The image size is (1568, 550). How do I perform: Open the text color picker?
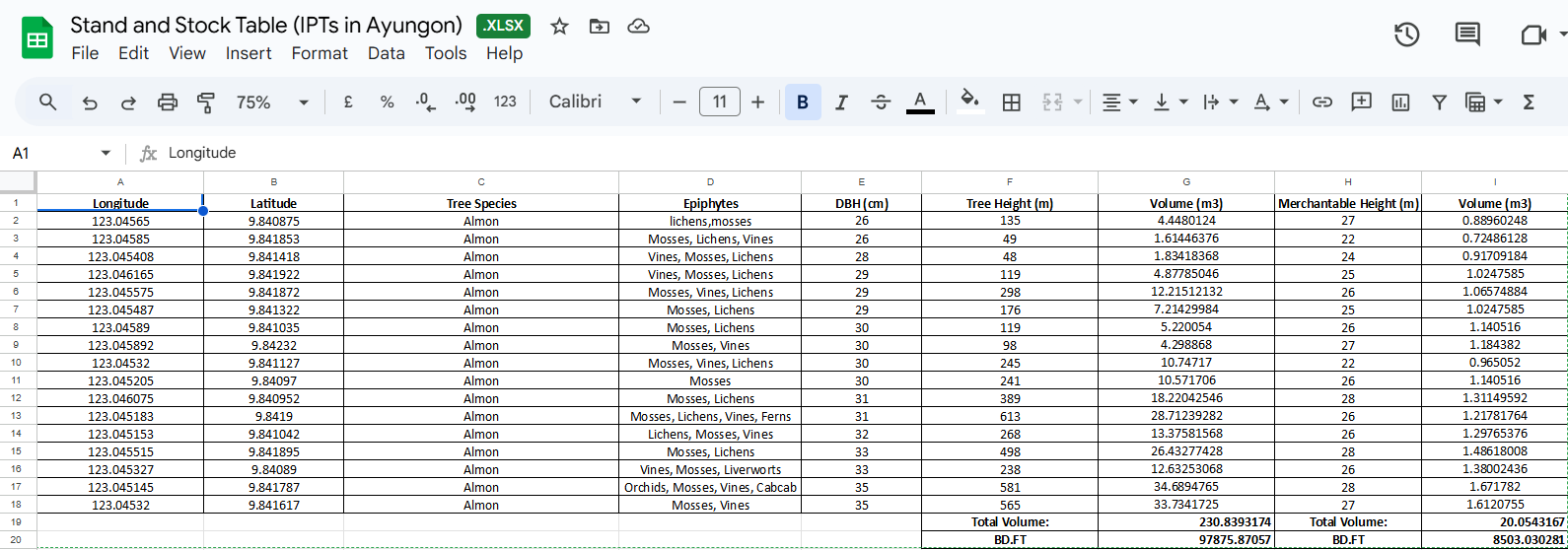[920, 102]
